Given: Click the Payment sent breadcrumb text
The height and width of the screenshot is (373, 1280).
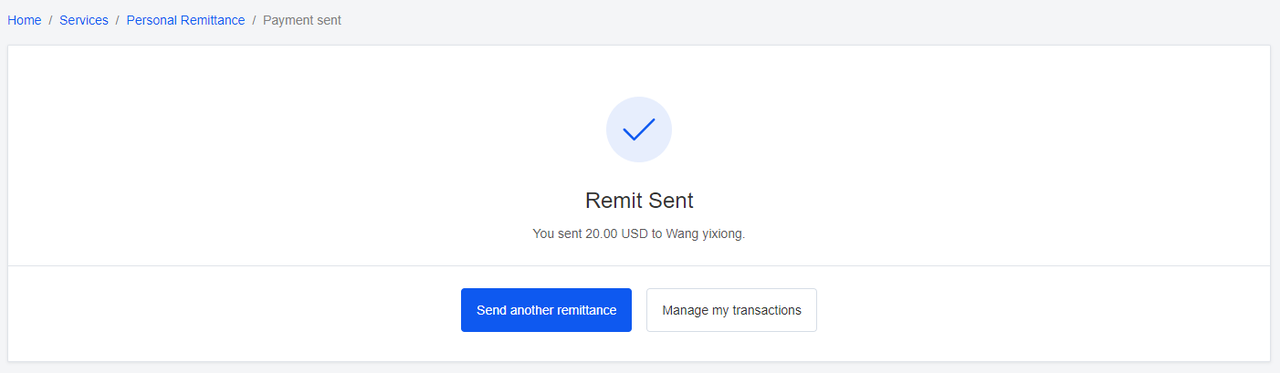Looking at the screenshot, I should point(302,20).
